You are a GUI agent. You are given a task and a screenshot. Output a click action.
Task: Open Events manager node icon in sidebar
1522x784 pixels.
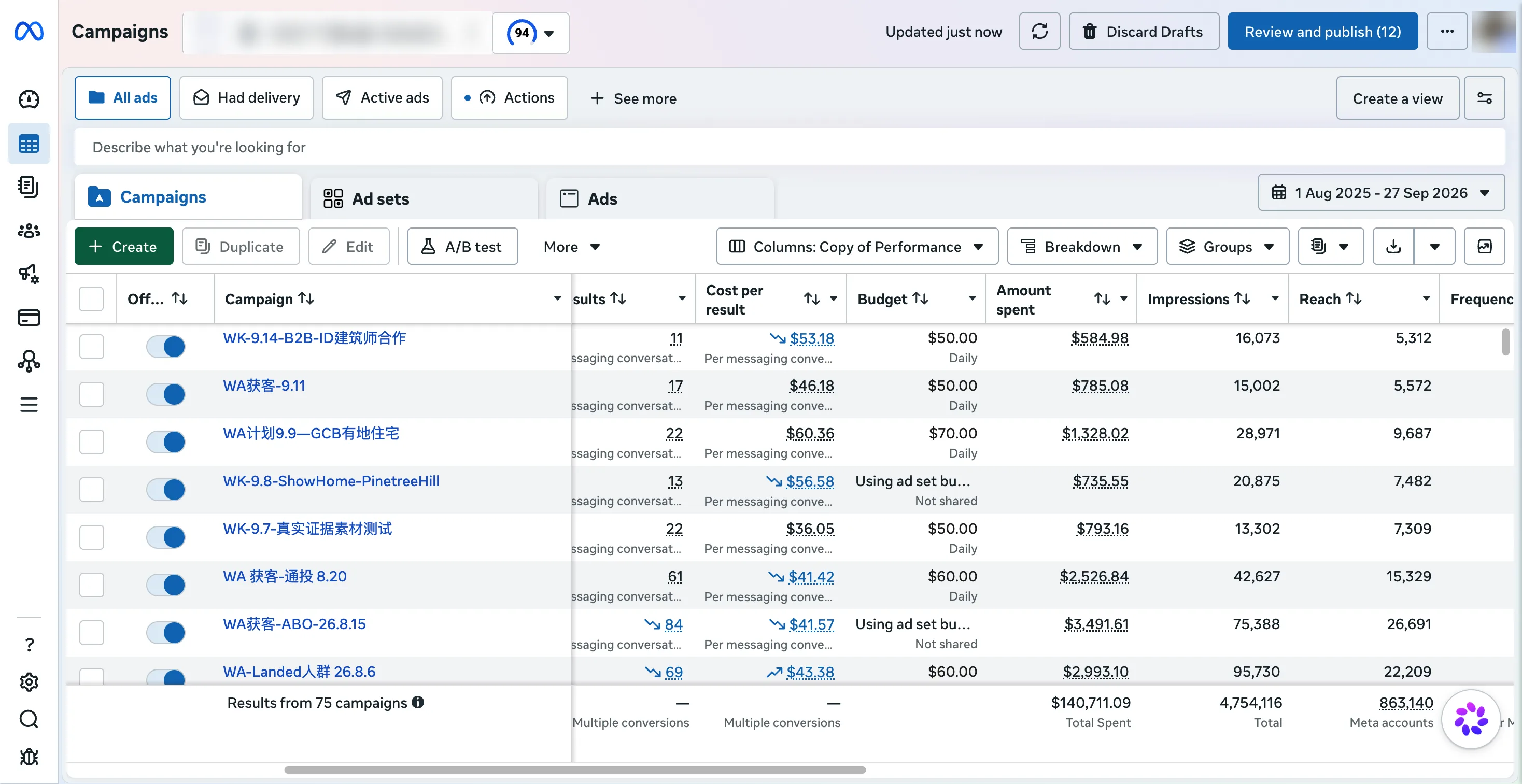coord(29,361)
